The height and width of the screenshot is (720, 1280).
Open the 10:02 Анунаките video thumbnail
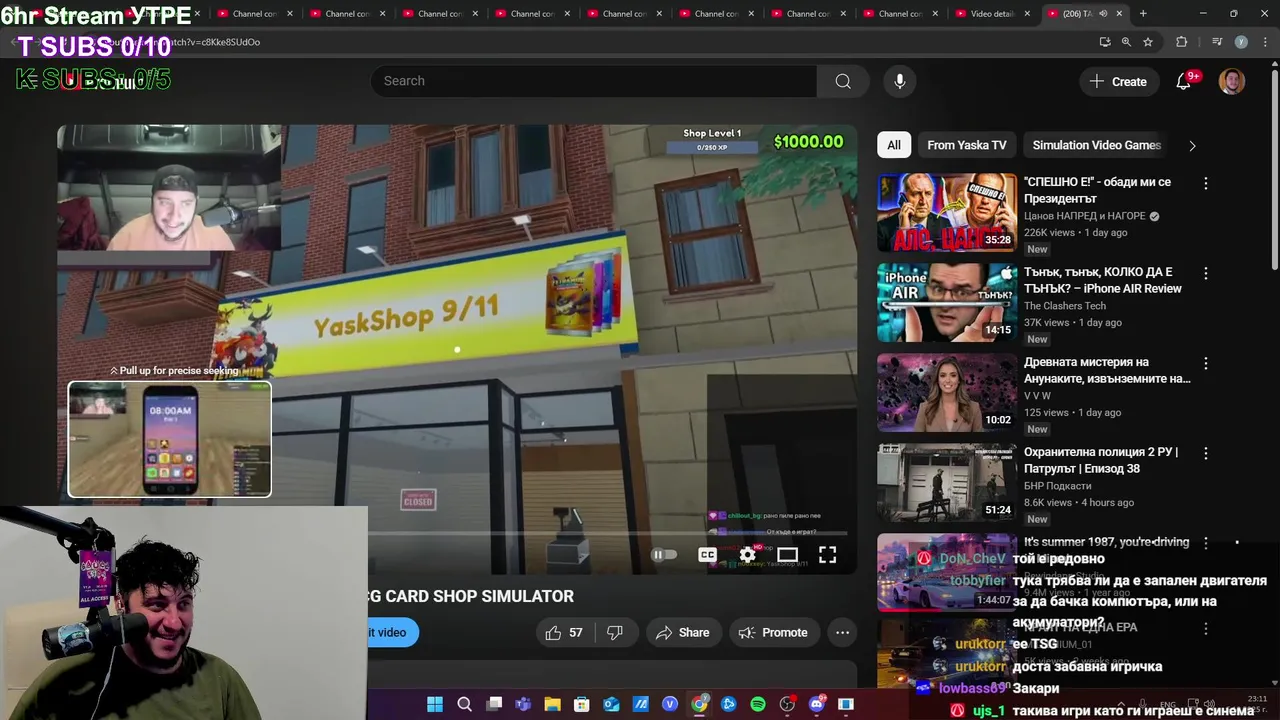pos(947,393)
